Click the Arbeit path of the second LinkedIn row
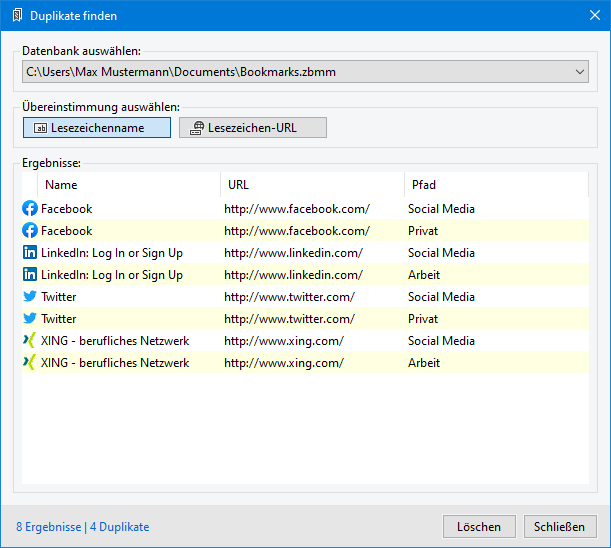611x548 pixels. pos(424,275)
